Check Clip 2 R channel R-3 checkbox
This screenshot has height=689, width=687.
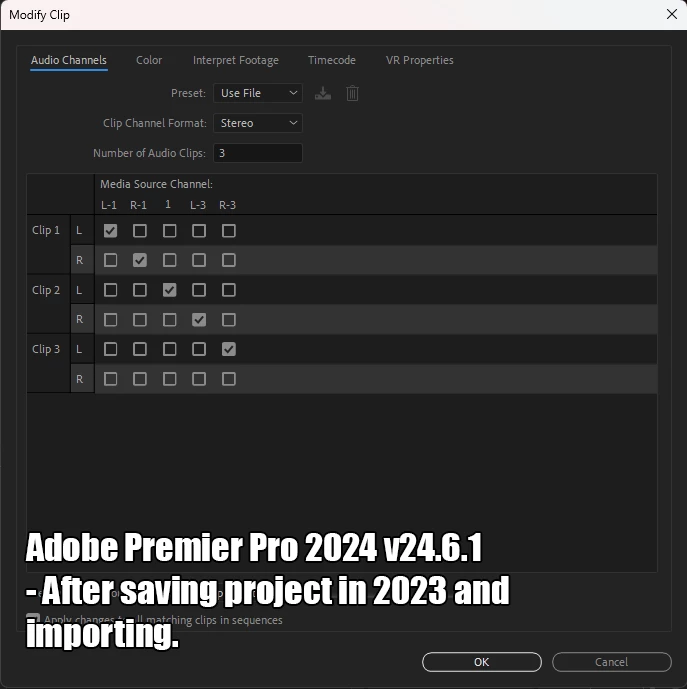[x=229, y=320]
